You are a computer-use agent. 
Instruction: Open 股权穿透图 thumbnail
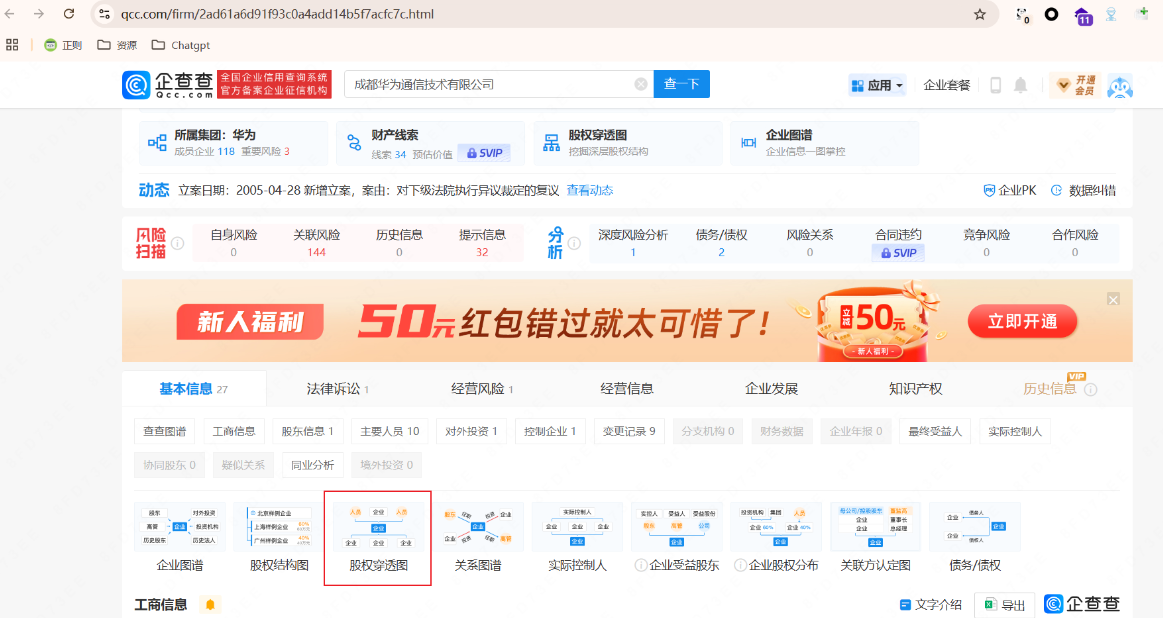[x=378, y=538]
